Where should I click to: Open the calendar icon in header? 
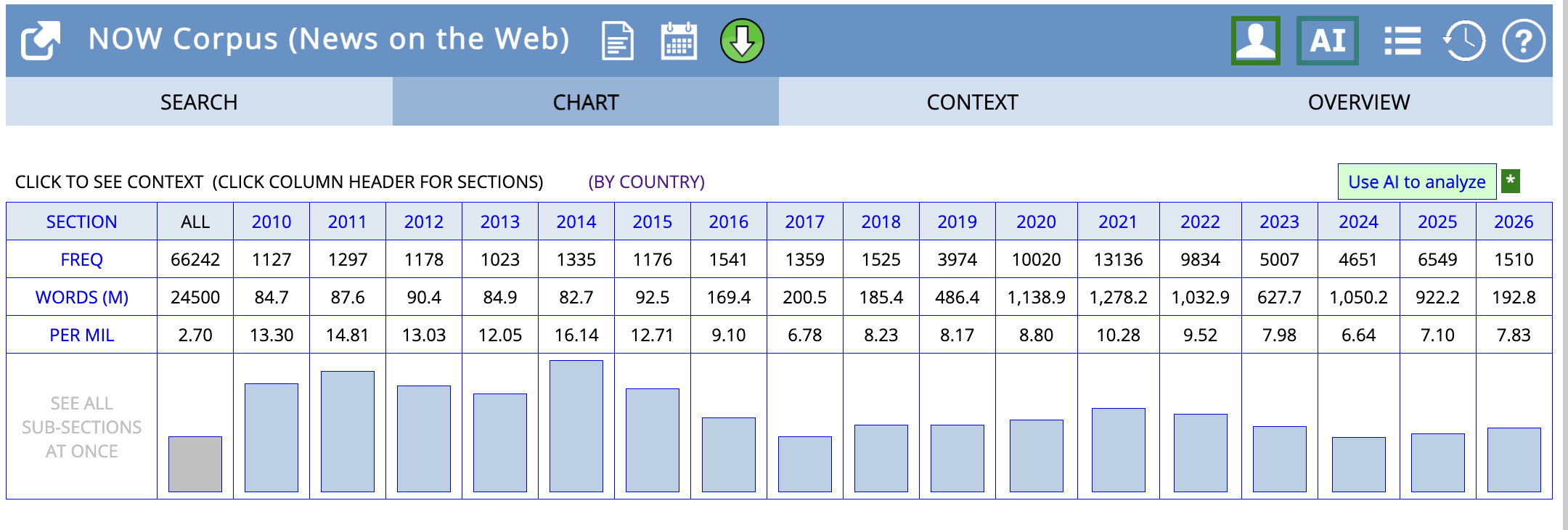679,41
